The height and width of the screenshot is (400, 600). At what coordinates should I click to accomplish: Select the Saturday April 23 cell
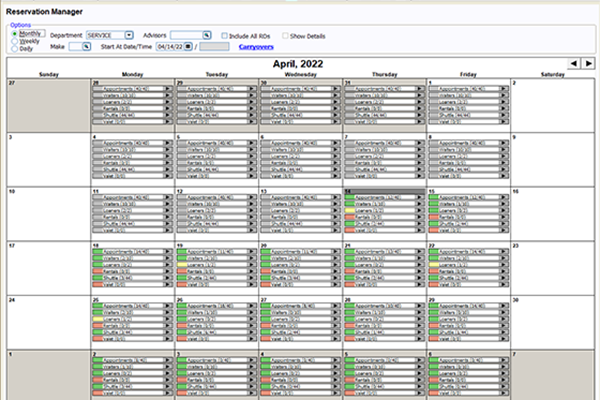pos(553,268)
